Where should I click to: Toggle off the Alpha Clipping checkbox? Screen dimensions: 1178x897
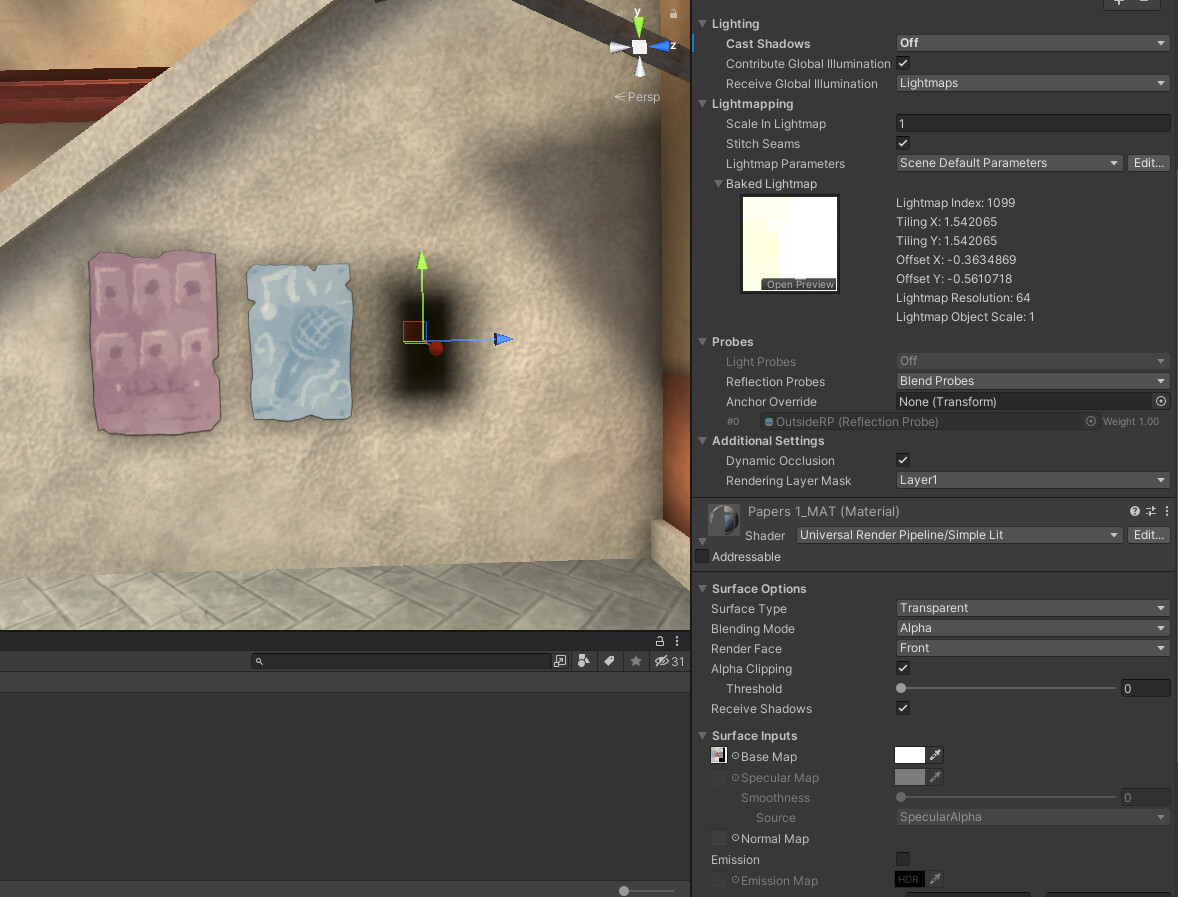[902, 668]
